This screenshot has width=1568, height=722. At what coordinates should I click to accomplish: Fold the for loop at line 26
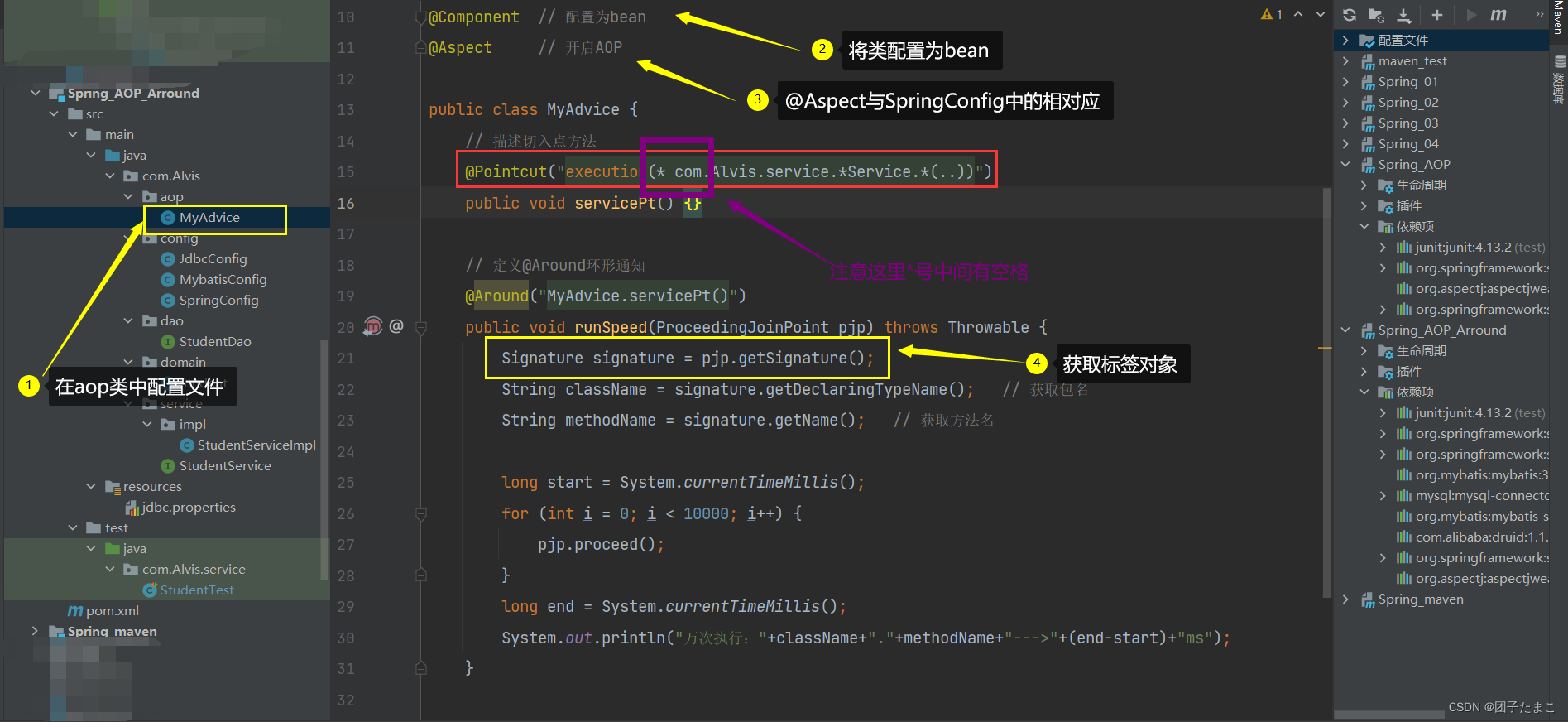click(420, 514)
